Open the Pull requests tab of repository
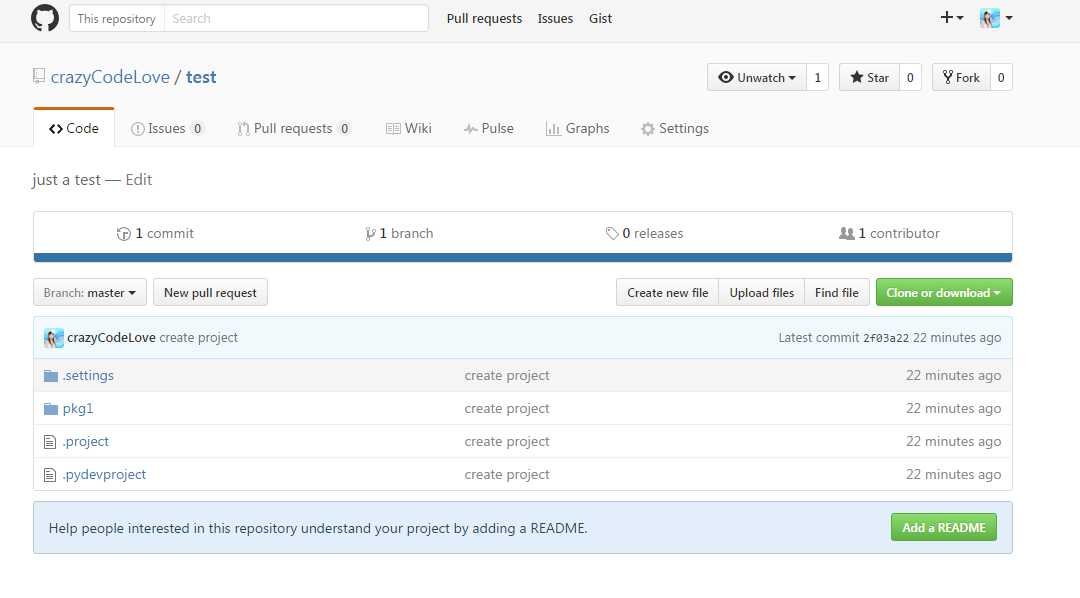This screenshot has width=1080, height=598. 293,128
